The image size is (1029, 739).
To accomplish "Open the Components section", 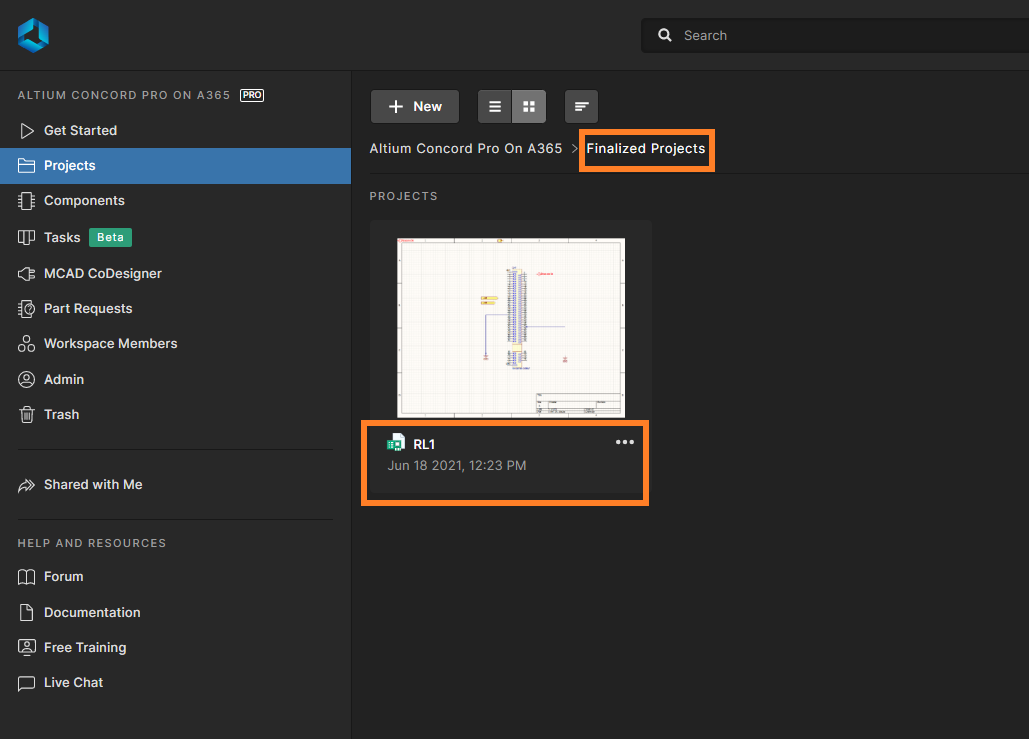I will tap(84, 200).
